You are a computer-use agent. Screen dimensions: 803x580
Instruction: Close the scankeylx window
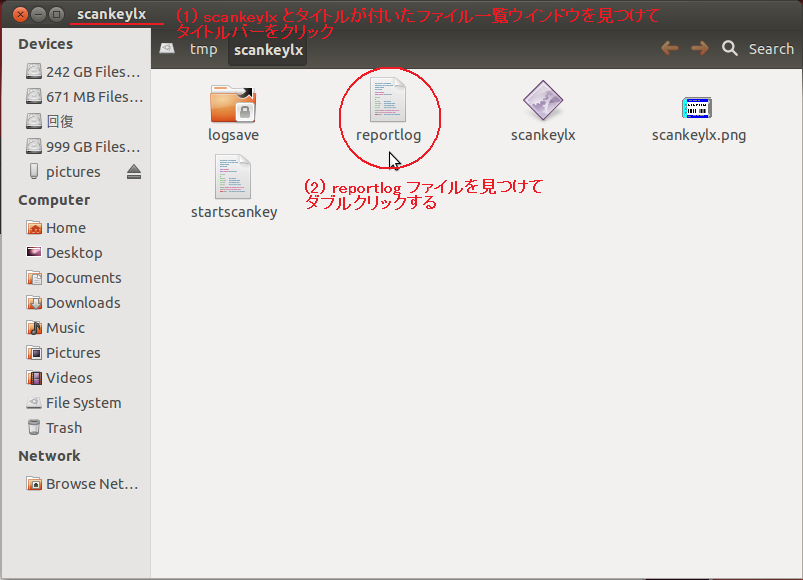pos(20,14)
